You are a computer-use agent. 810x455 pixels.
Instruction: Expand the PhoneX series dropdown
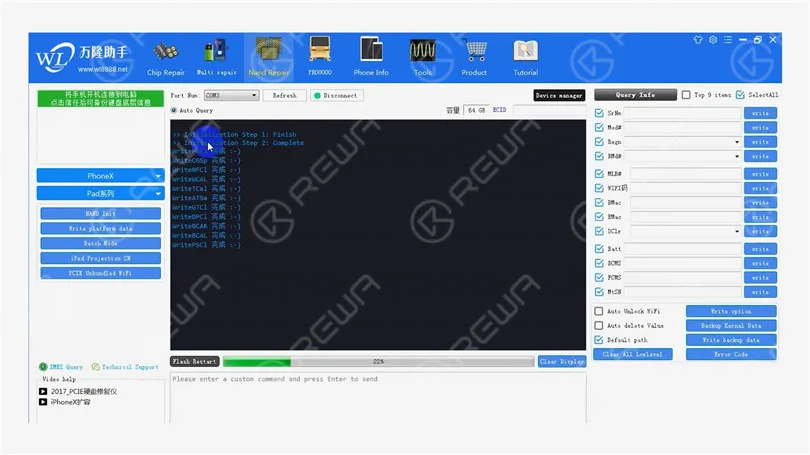tap(100, 176)
